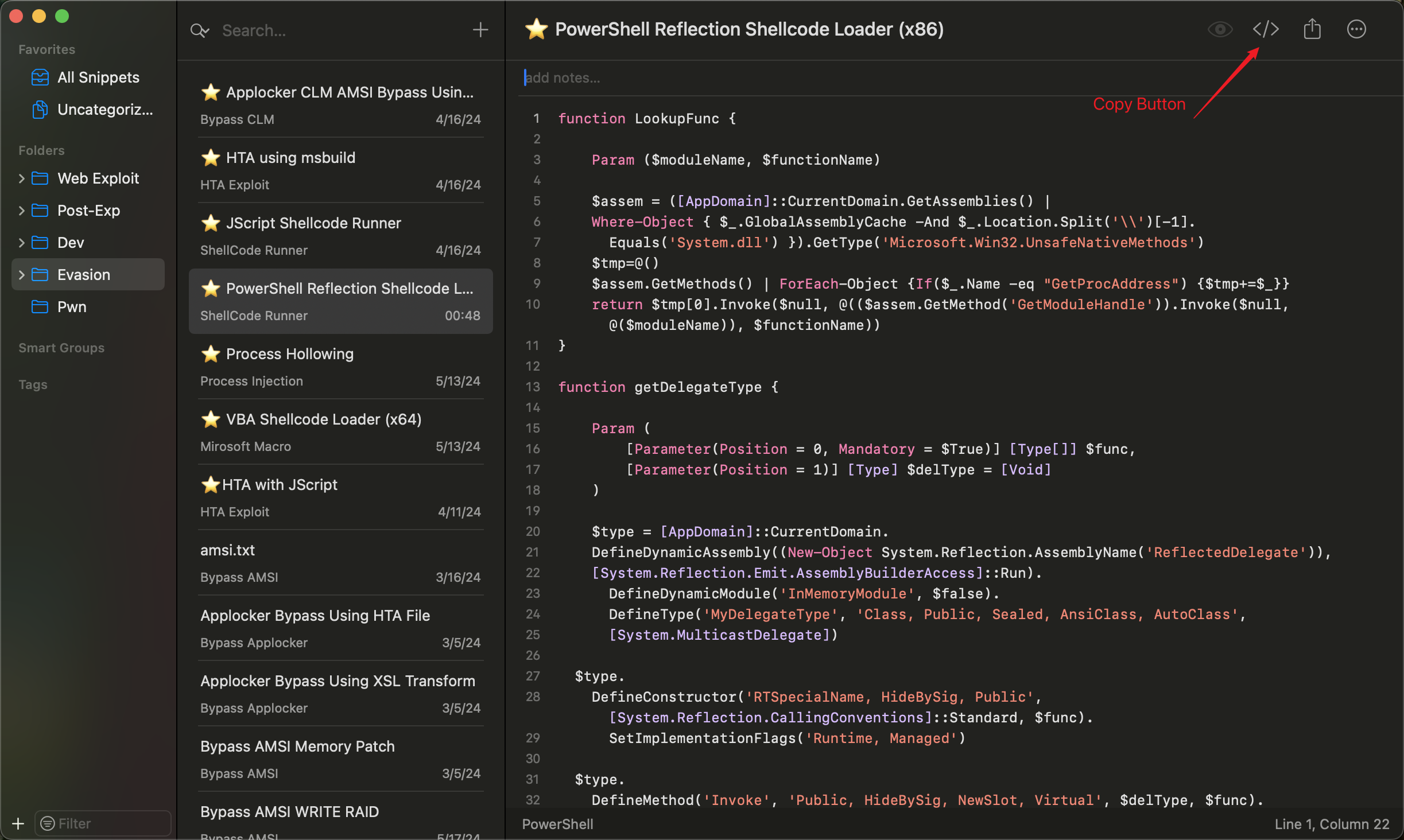Image resolution: width=1404 pixels, height=840 pixels.
Task: Click the Smart Groups section header
Action: 61,348
